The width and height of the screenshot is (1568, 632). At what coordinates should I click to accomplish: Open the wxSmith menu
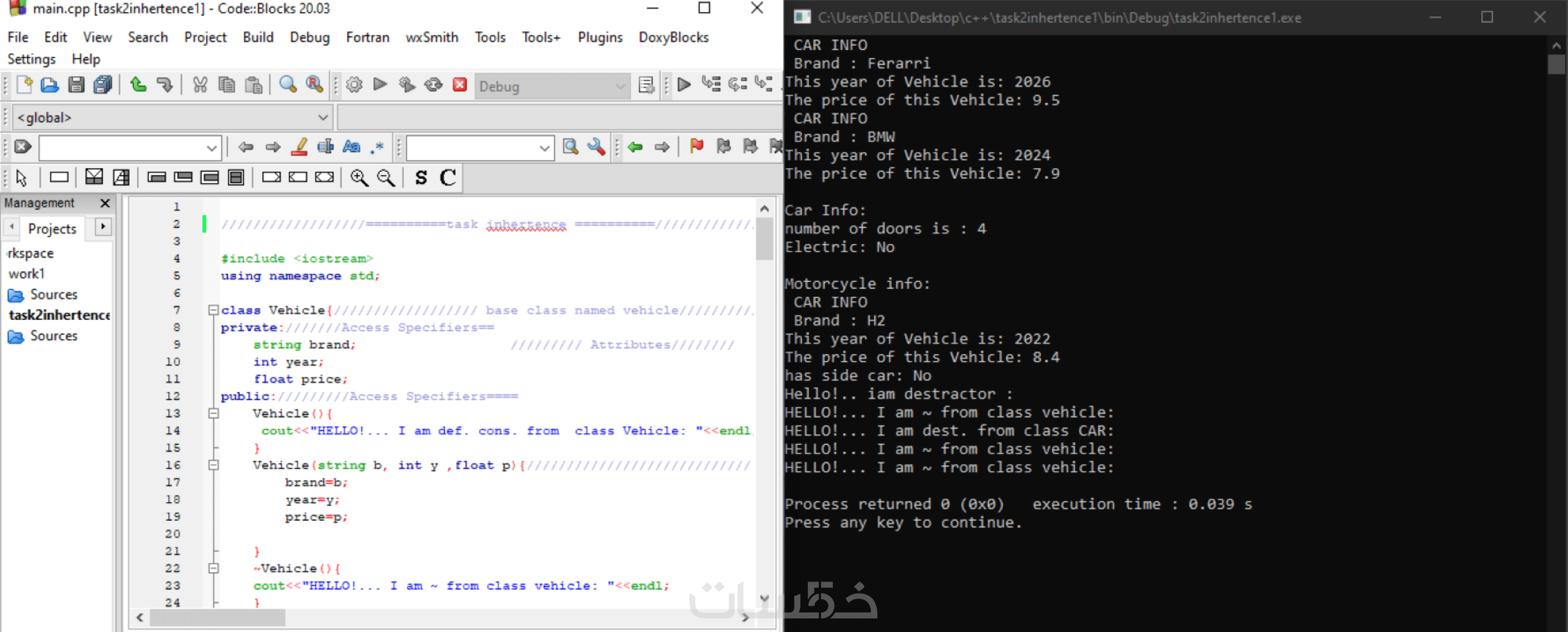[x=432, y=37]
